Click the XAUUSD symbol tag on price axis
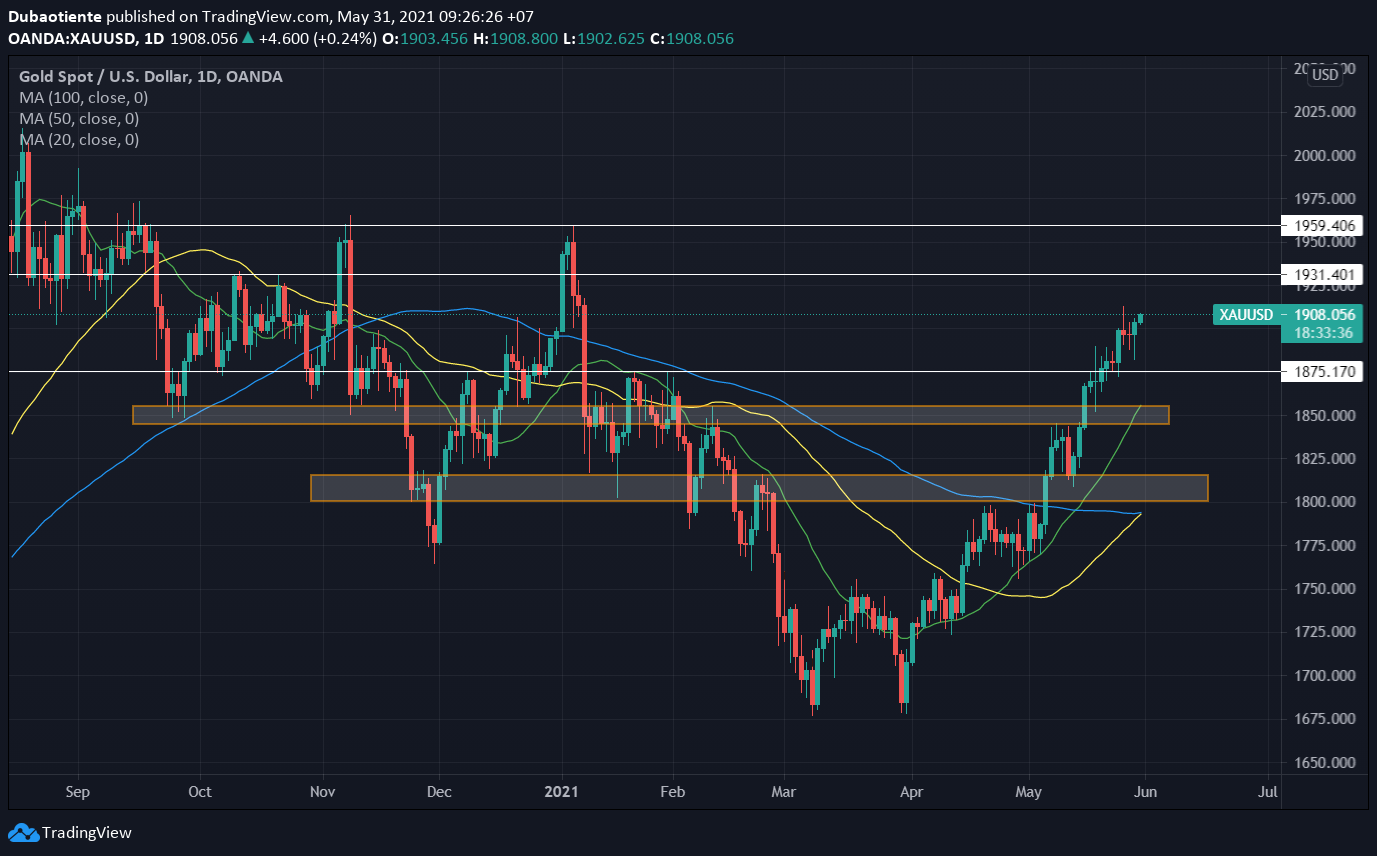1377x856 pixels. tap(1246, 315)
